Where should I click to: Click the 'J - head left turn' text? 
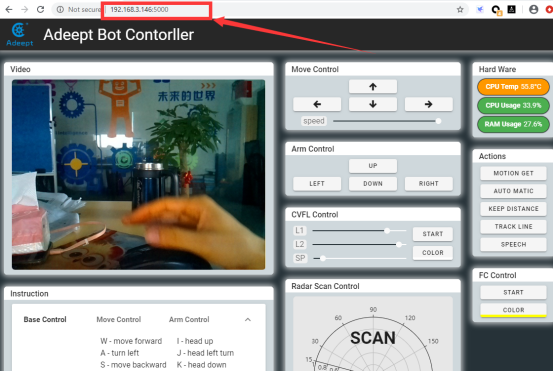click(205, 353)
